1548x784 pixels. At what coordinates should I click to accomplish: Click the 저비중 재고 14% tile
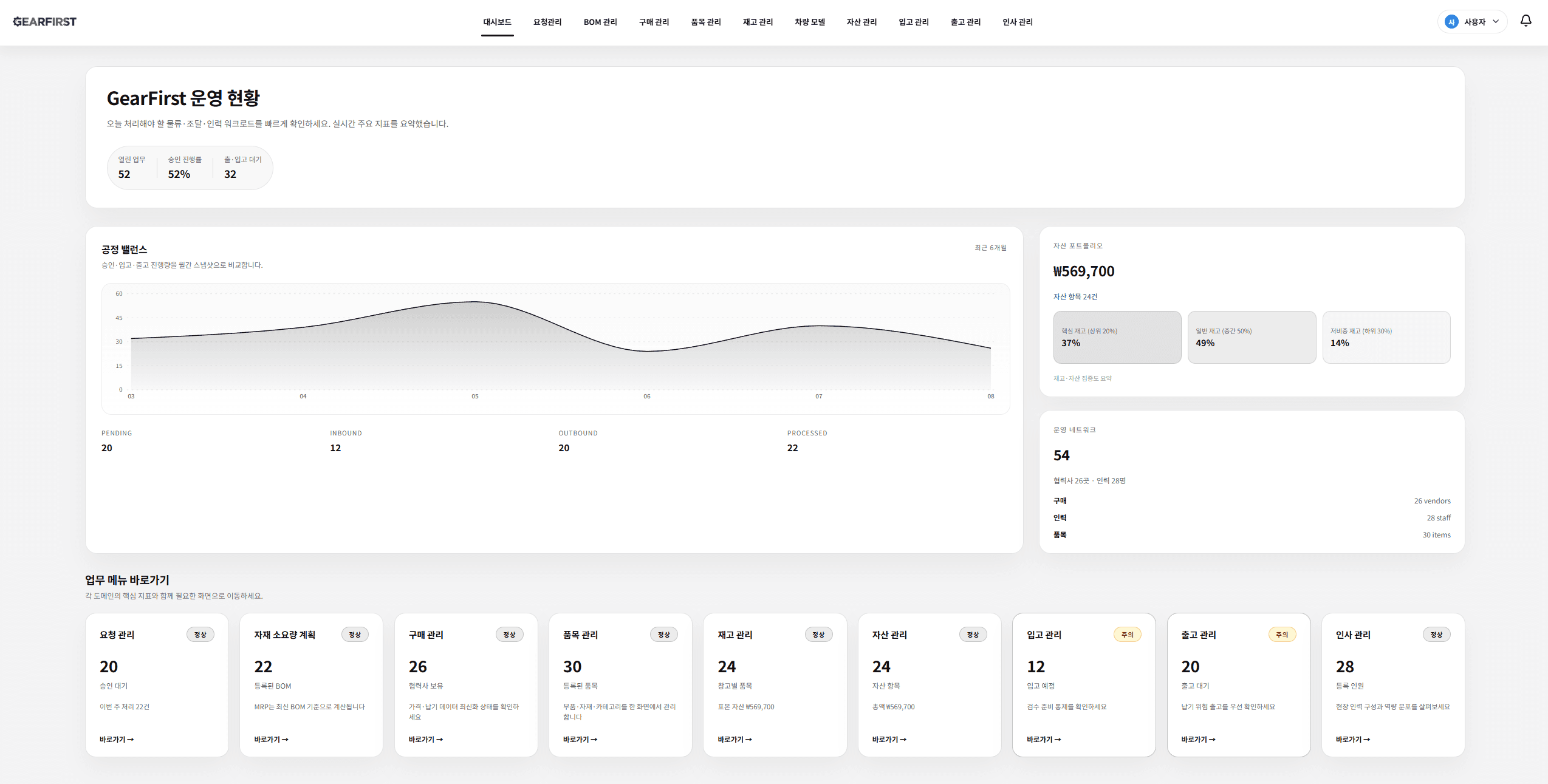coord(1386,337)
